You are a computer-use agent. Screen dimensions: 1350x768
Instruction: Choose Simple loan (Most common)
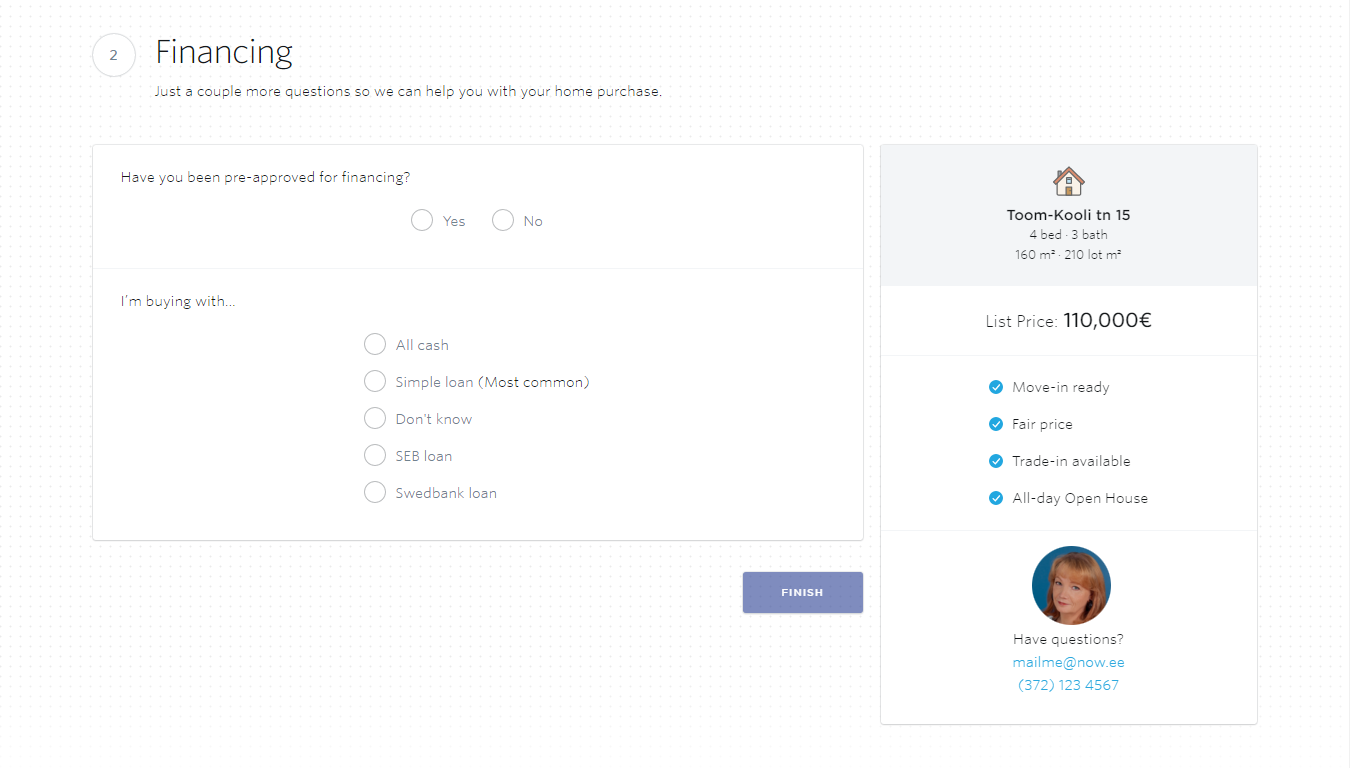pyautogui.click(x=375, y=381)
